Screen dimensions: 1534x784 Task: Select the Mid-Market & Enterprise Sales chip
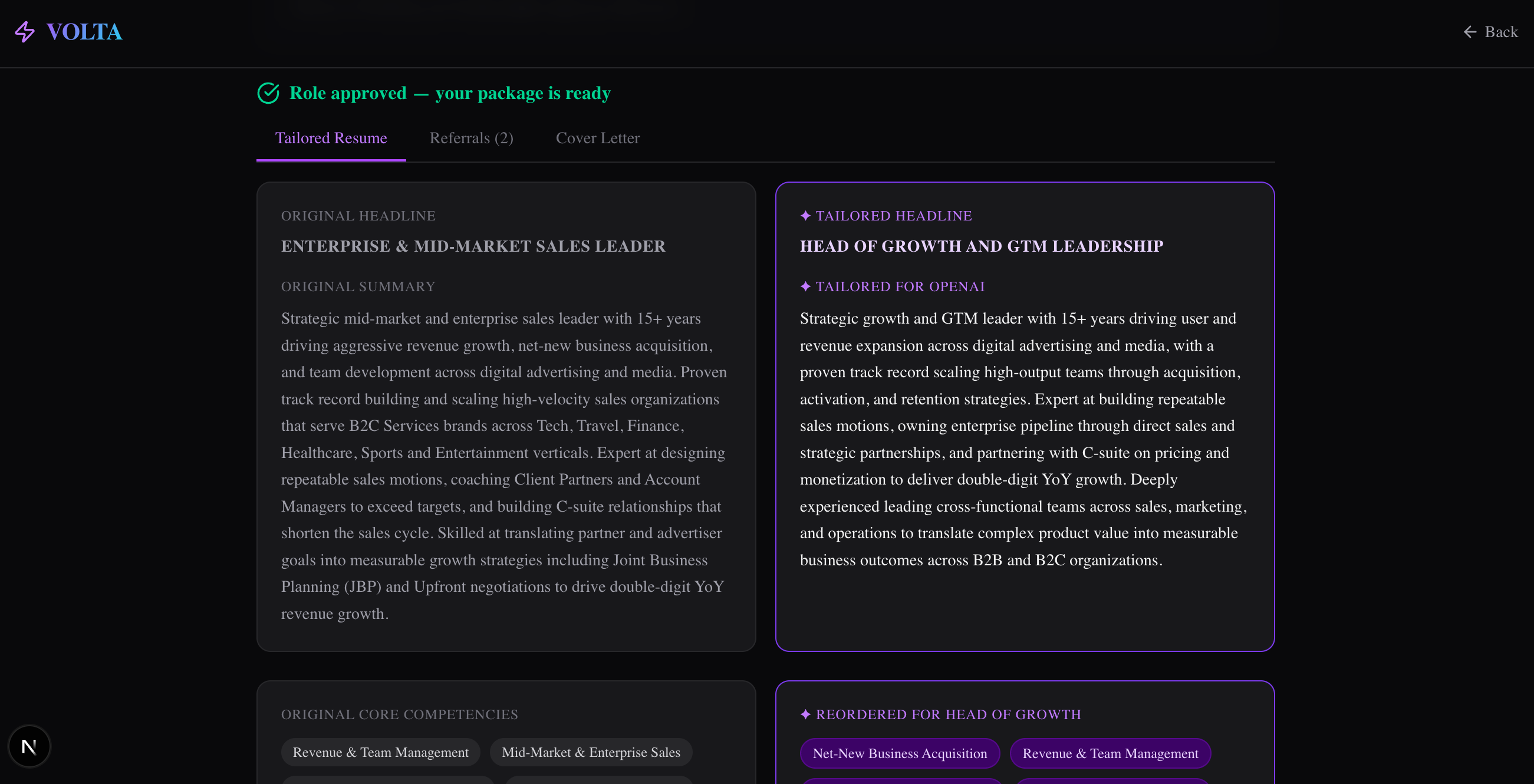(x=590, y=752)
